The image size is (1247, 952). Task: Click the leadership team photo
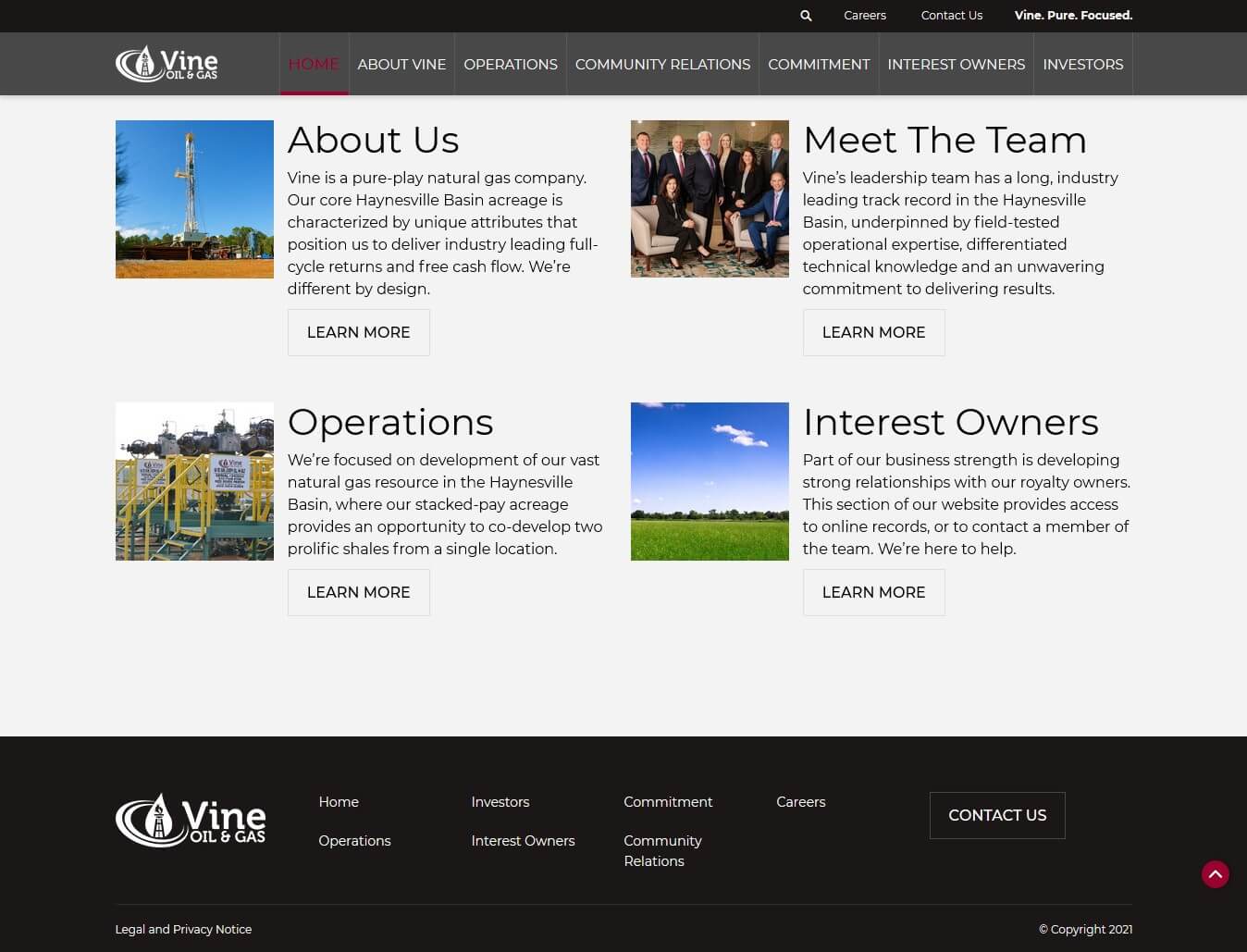click(710, 198)
